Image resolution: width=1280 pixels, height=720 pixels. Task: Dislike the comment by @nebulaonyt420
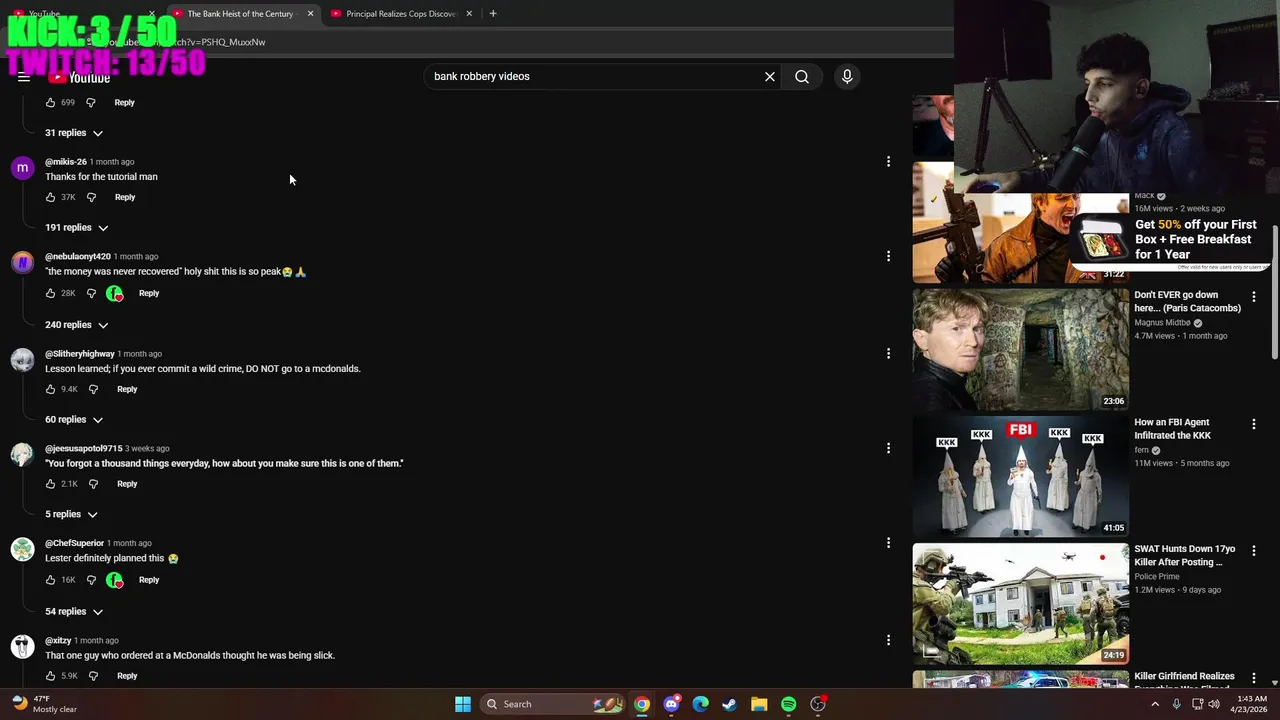[x=91, y=293]
